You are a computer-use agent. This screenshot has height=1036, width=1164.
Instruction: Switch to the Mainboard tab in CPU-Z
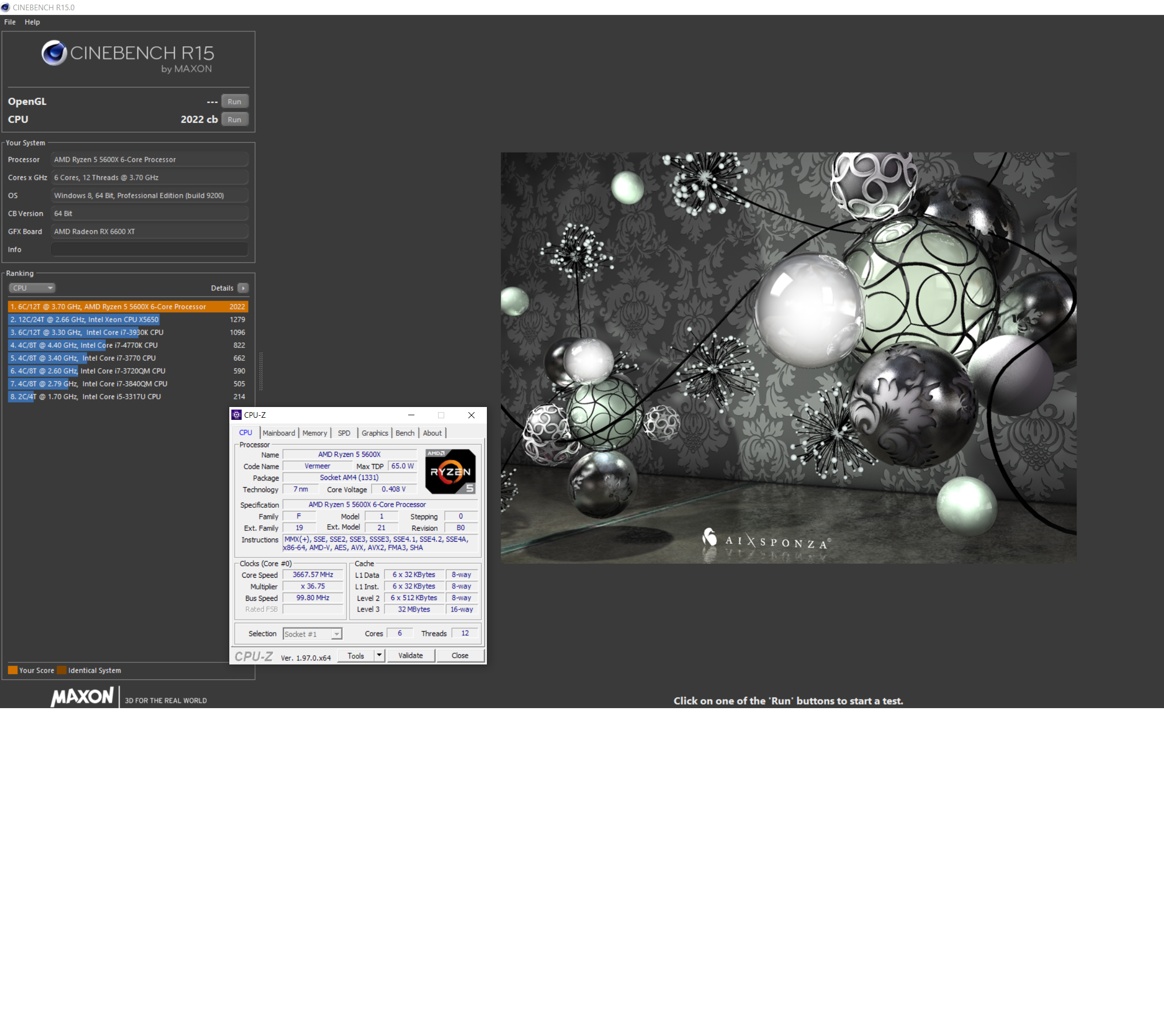coord(279,433)
